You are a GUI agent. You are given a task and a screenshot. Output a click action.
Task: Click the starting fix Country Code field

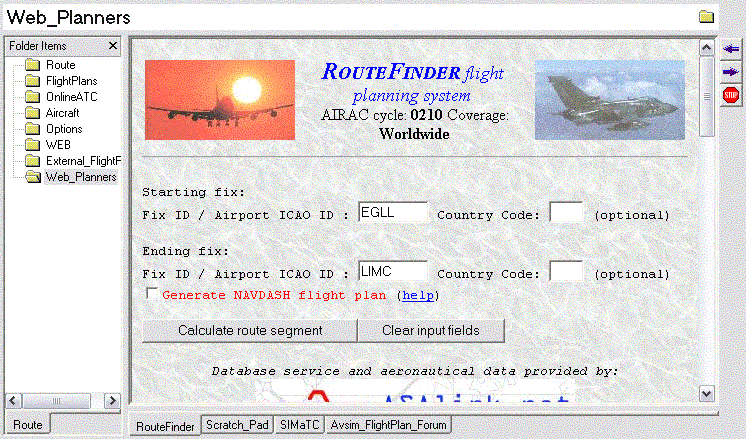[566, 212]
